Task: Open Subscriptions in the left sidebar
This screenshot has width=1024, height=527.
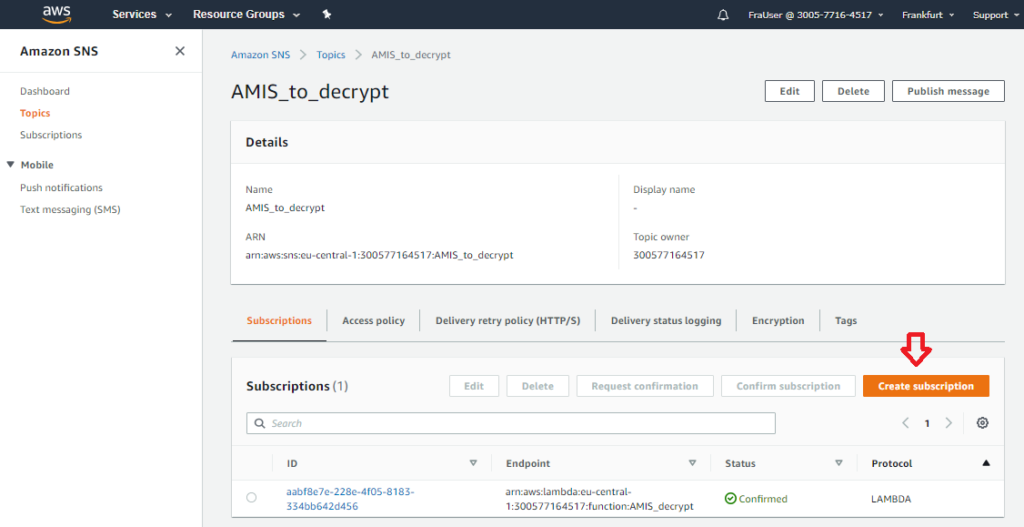Action: tap(51, 135)
